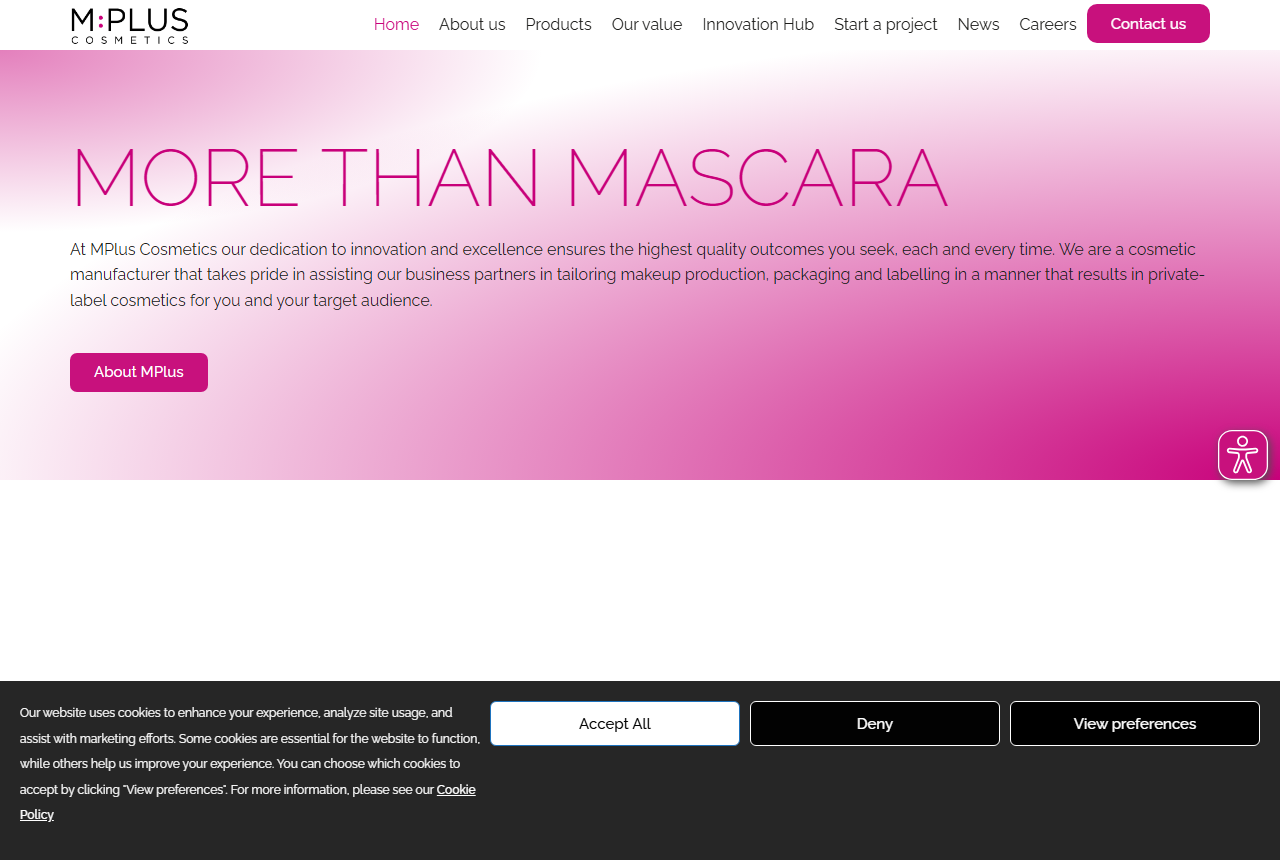The width and height of the screenshot is (1280, 860).
Task: Open the About us page
Action: (472, 24)
